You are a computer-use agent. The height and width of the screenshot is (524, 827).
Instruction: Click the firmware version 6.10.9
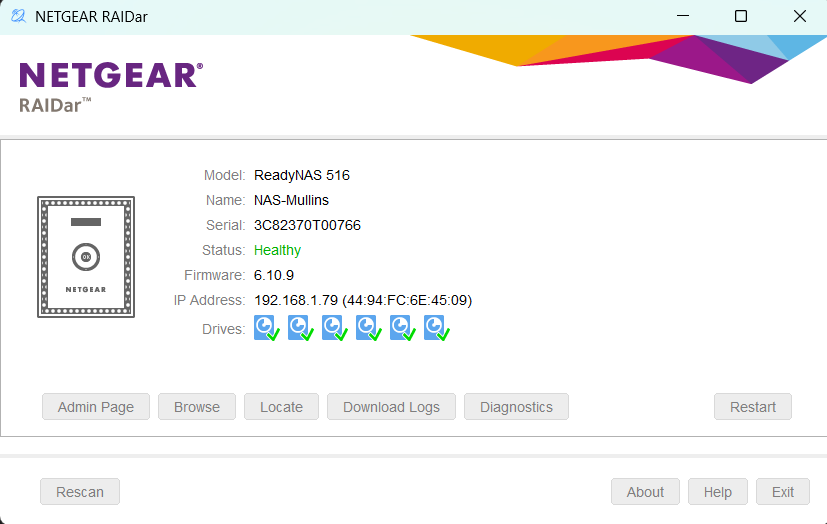pyautogui.click(x=274, y=275)
